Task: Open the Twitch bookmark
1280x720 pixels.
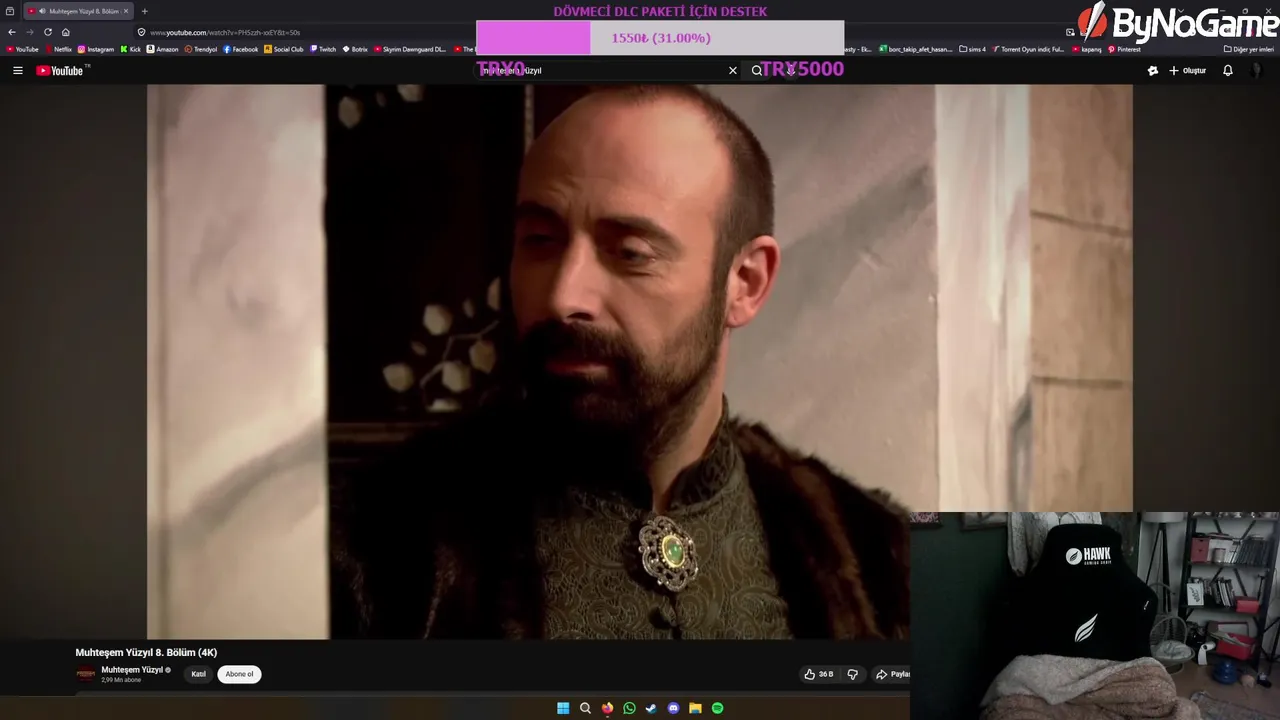Action: pyautogui.click(x=324, y=49)
